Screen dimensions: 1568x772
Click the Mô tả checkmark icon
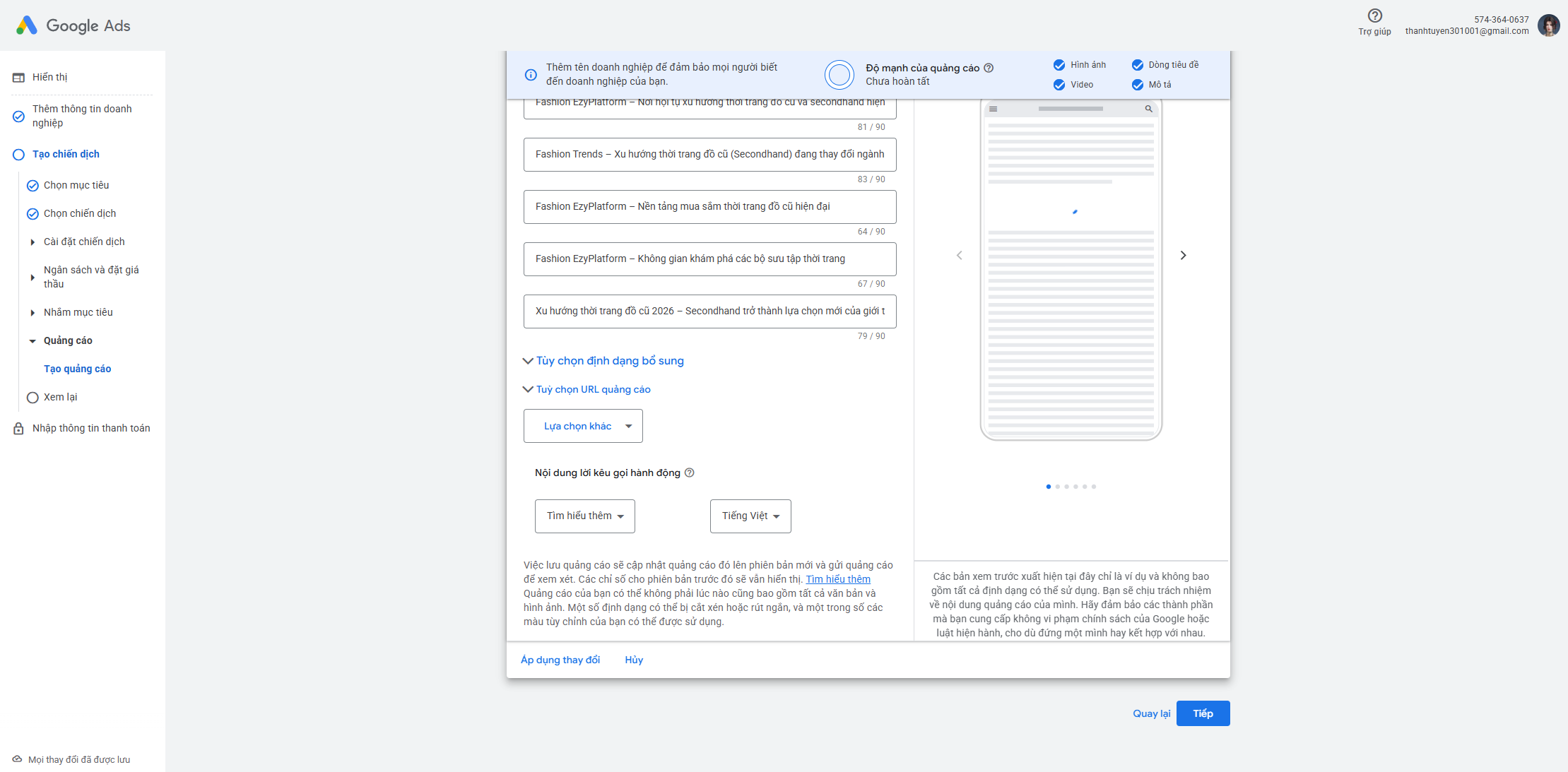1138,85
